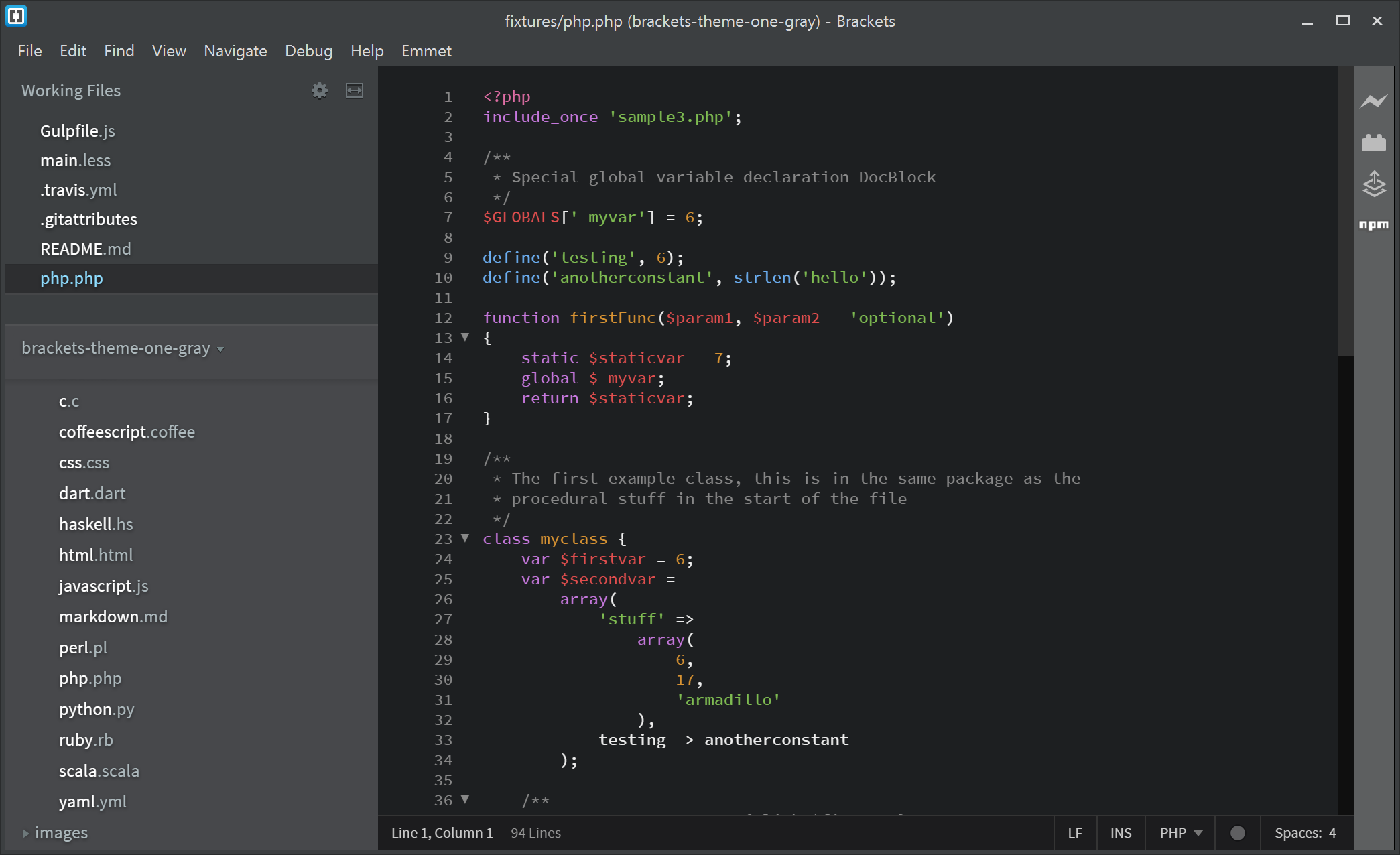This screenshot has width=1400, height=855.
Task: Click the npm icon in the sidebar
Action: [x=1375, y=226]
